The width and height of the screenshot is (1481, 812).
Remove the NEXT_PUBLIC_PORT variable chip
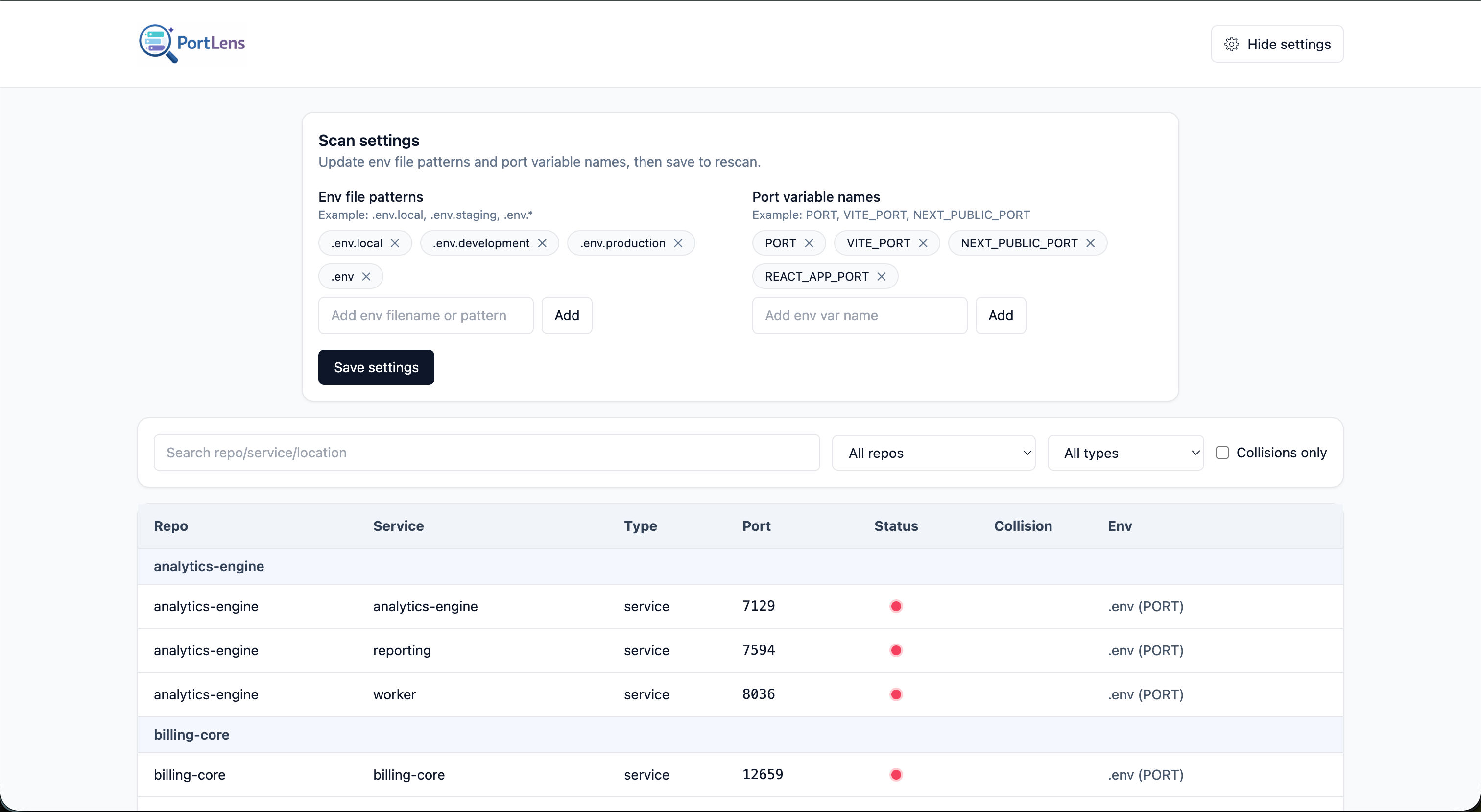[x=1091, y=243]
